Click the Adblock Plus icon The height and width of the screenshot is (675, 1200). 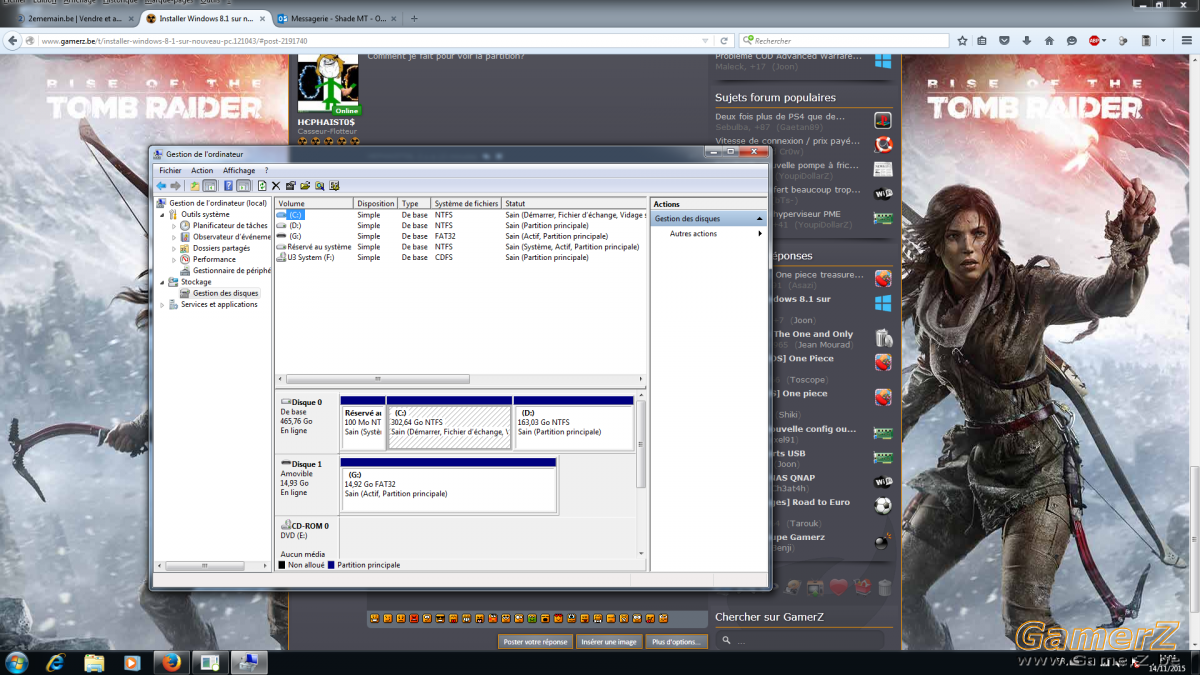click(1094, 41)
